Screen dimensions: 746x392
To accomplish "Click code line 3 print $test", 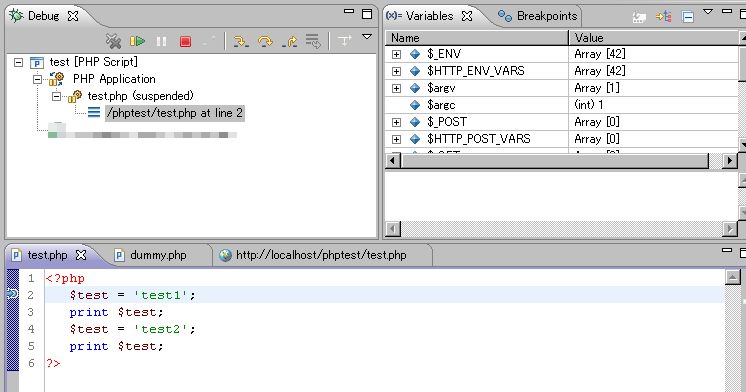I will [116, 312].
